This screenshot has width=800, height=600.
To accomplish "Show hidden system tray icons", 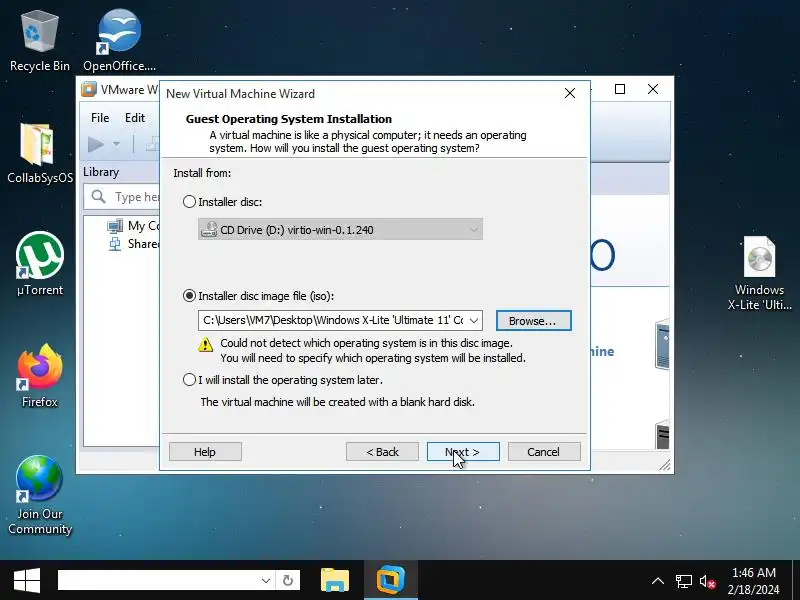I will (658, 581).
